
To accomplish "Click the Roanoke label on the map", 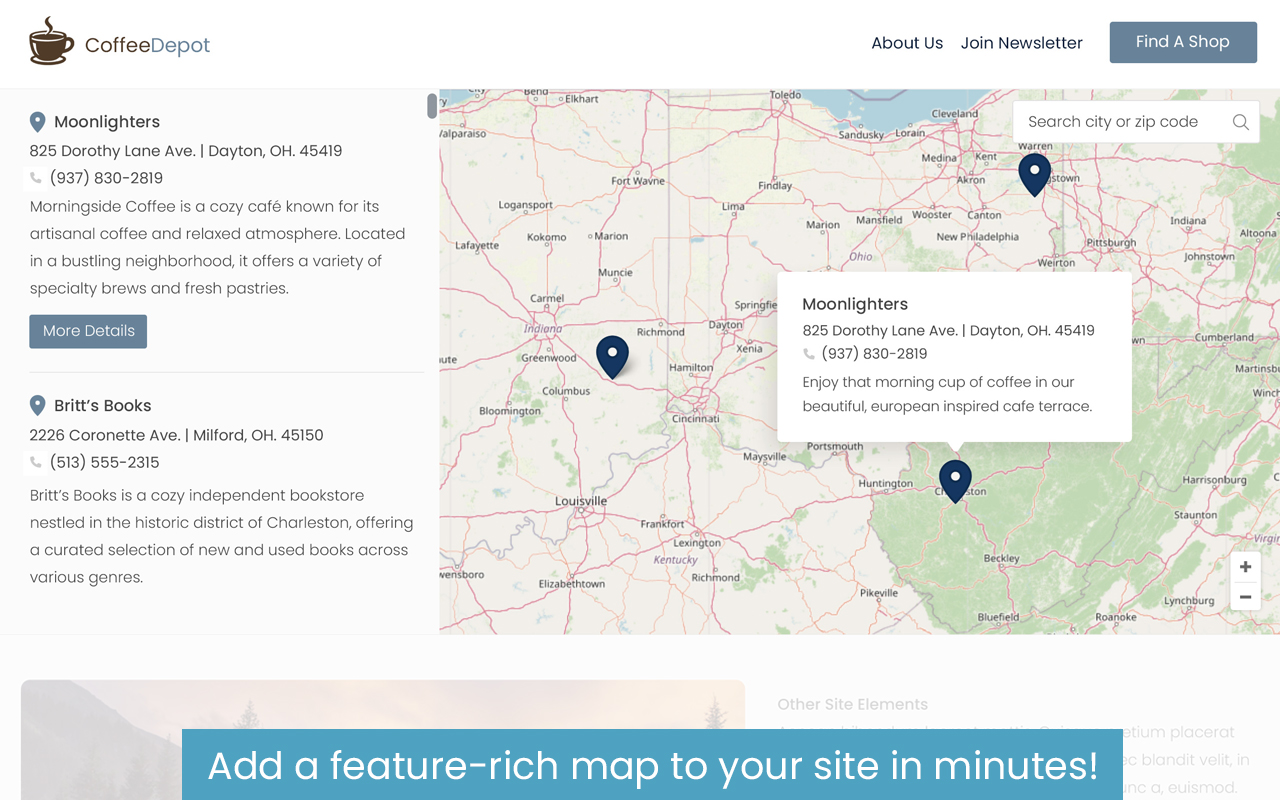I will click(1116, 617).
